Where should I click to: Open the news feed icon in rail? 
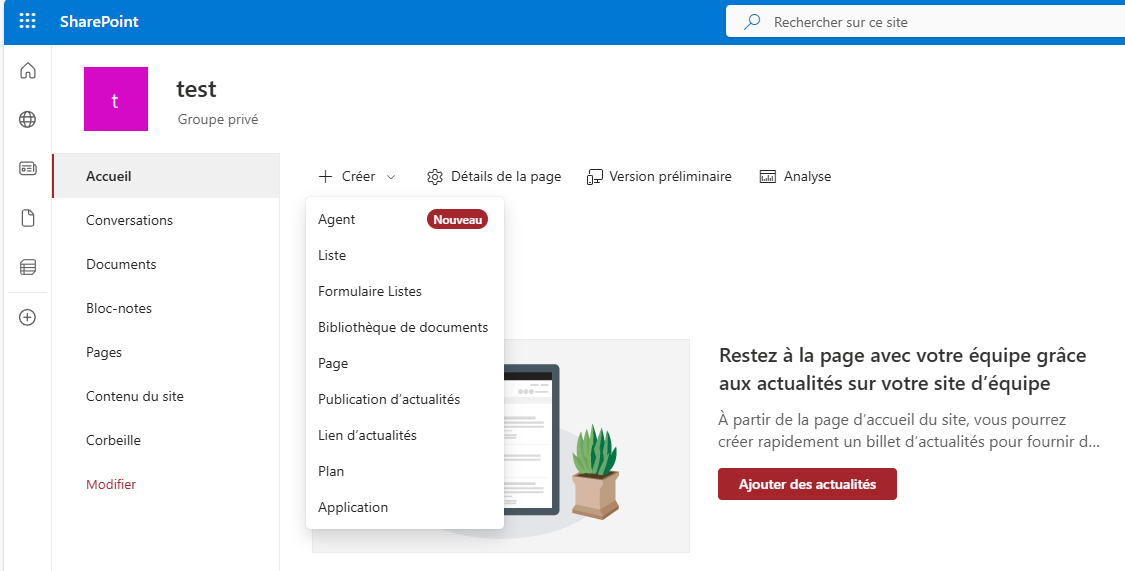coord(28,169)
